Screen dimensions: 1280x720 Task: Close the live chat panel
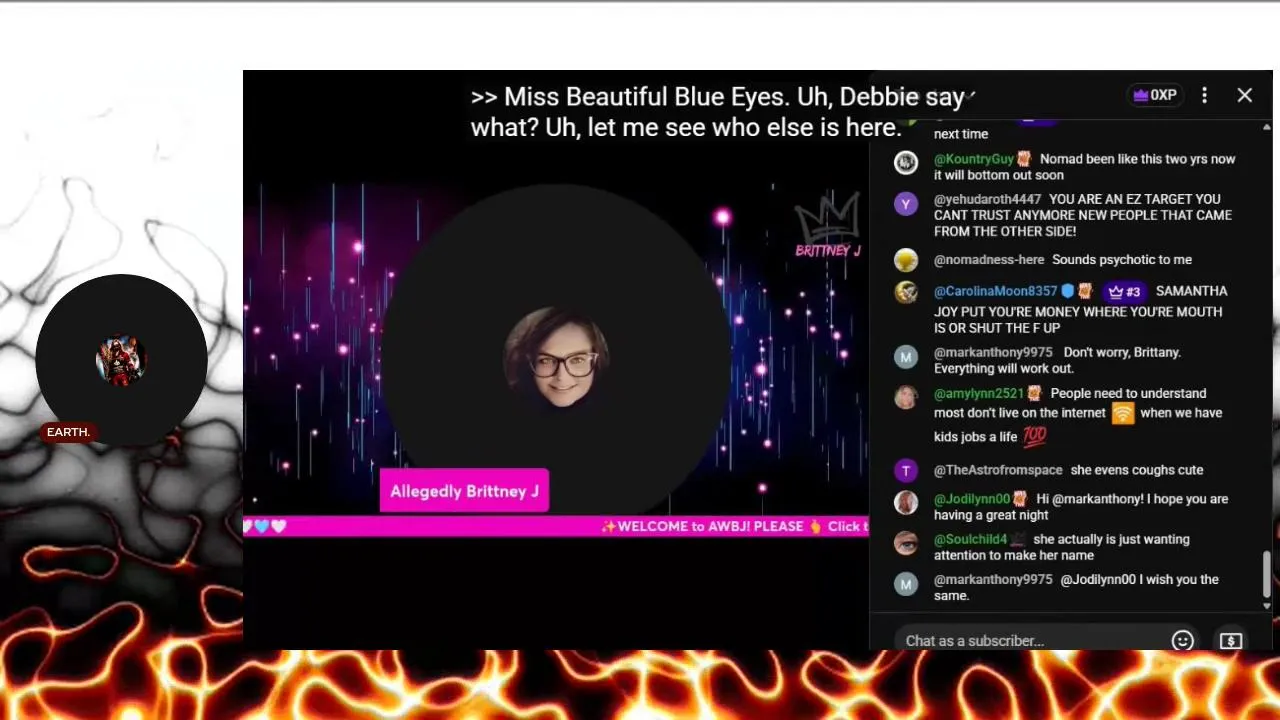click(x=1244, y=95)
